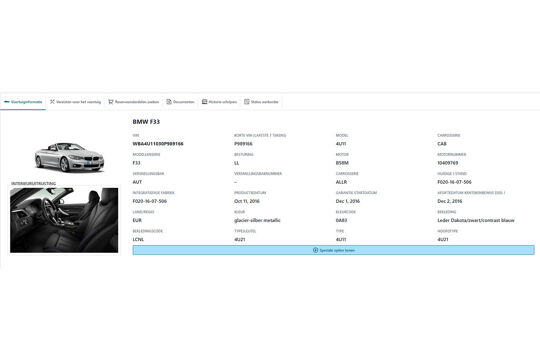Click the document icon beside Documenten
This screenshot has width=540, height=360.
click(x=169, y=102)
